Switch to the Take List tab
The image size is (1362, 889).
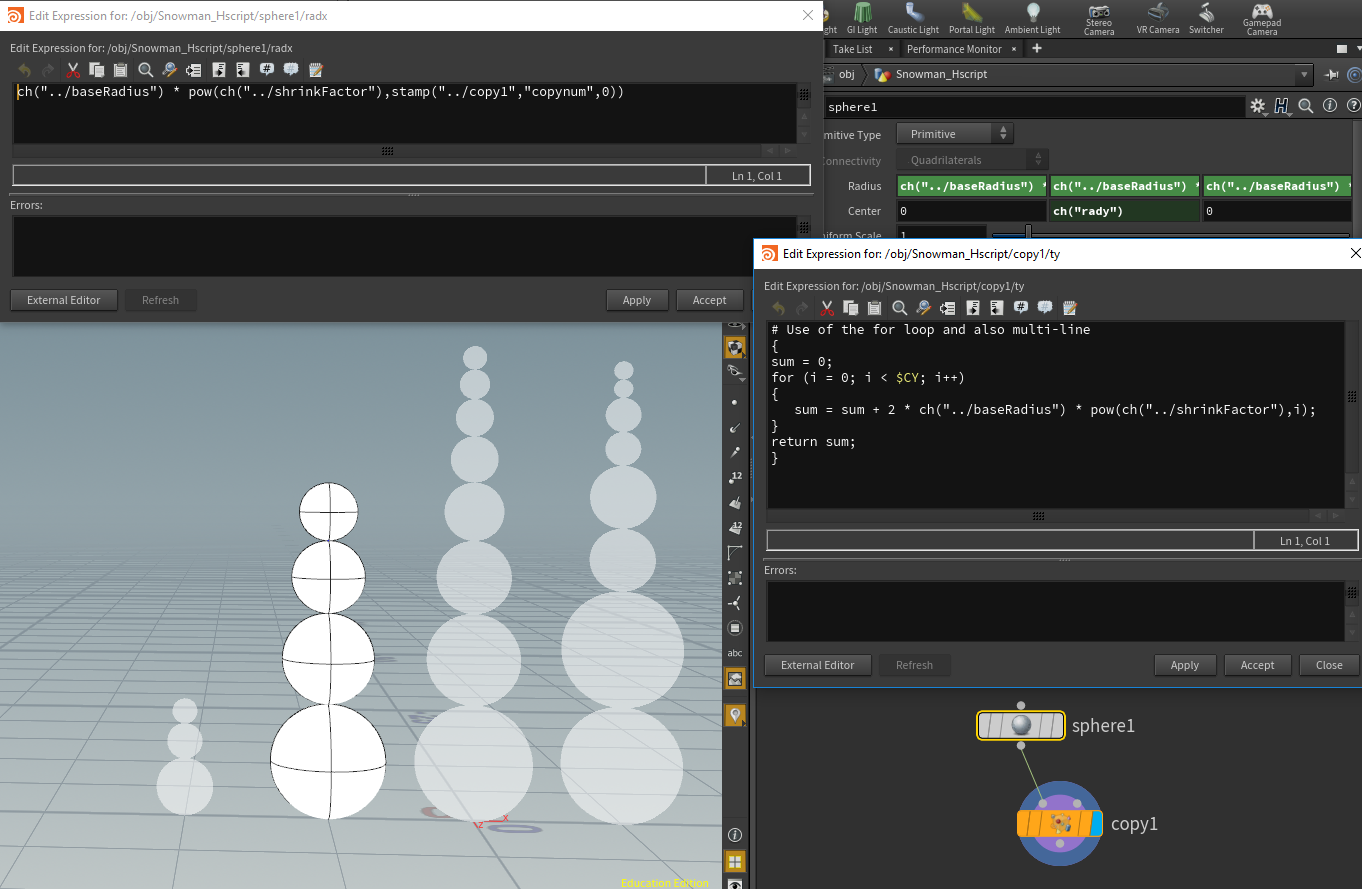852,48
